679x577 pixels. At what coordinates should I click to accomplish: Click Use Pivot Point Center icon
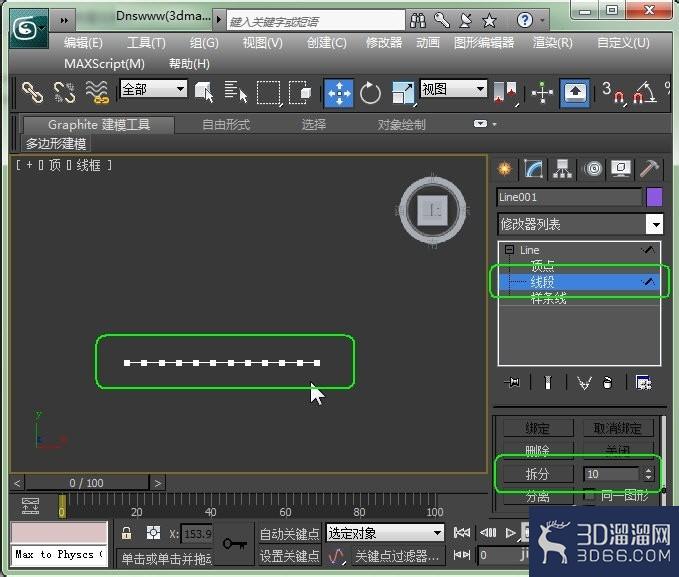click(x=506, y=92)
